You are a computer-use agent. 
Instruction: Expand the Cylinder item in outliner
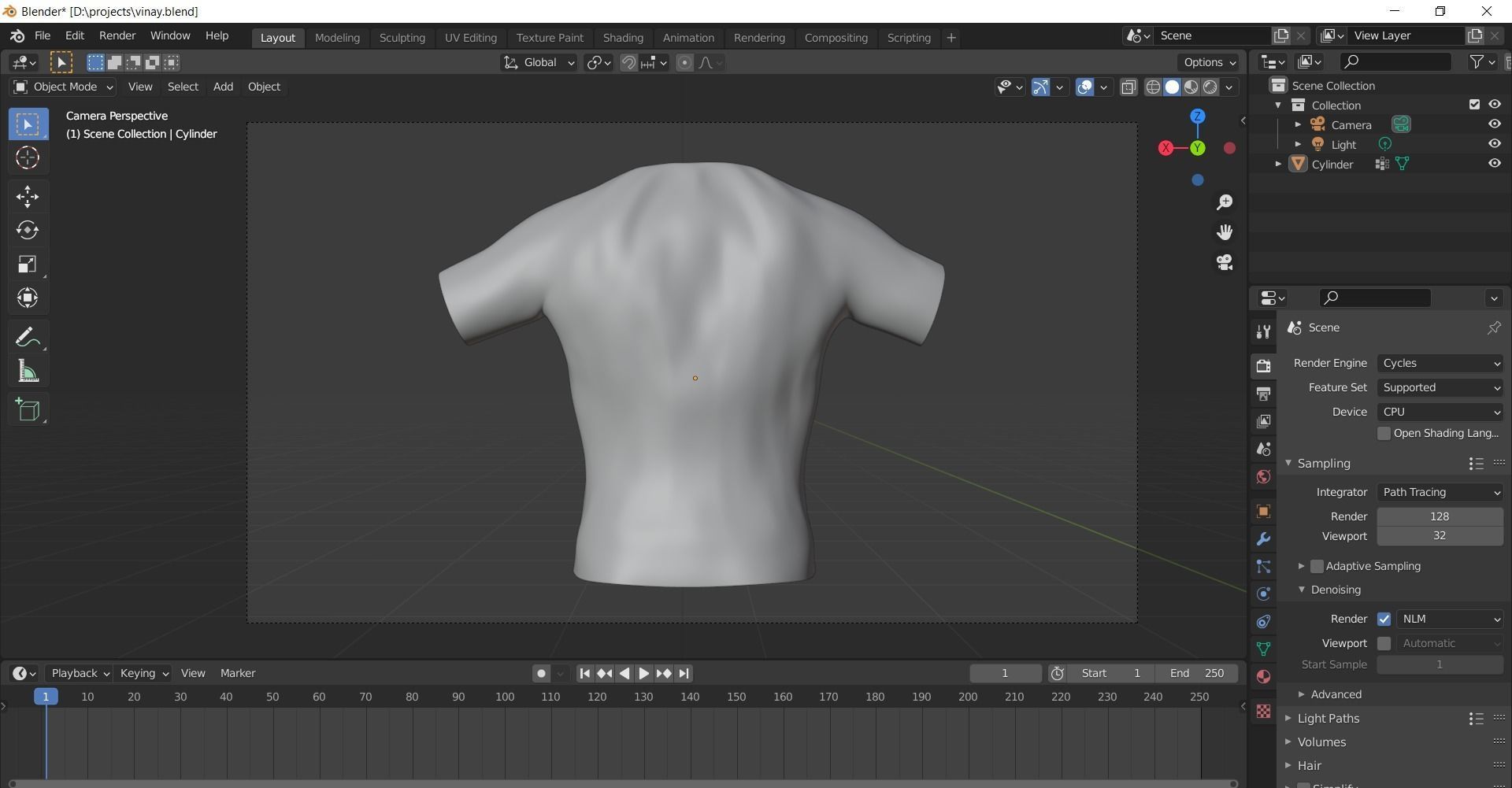pyautogui.click(x=1278, y=164)
